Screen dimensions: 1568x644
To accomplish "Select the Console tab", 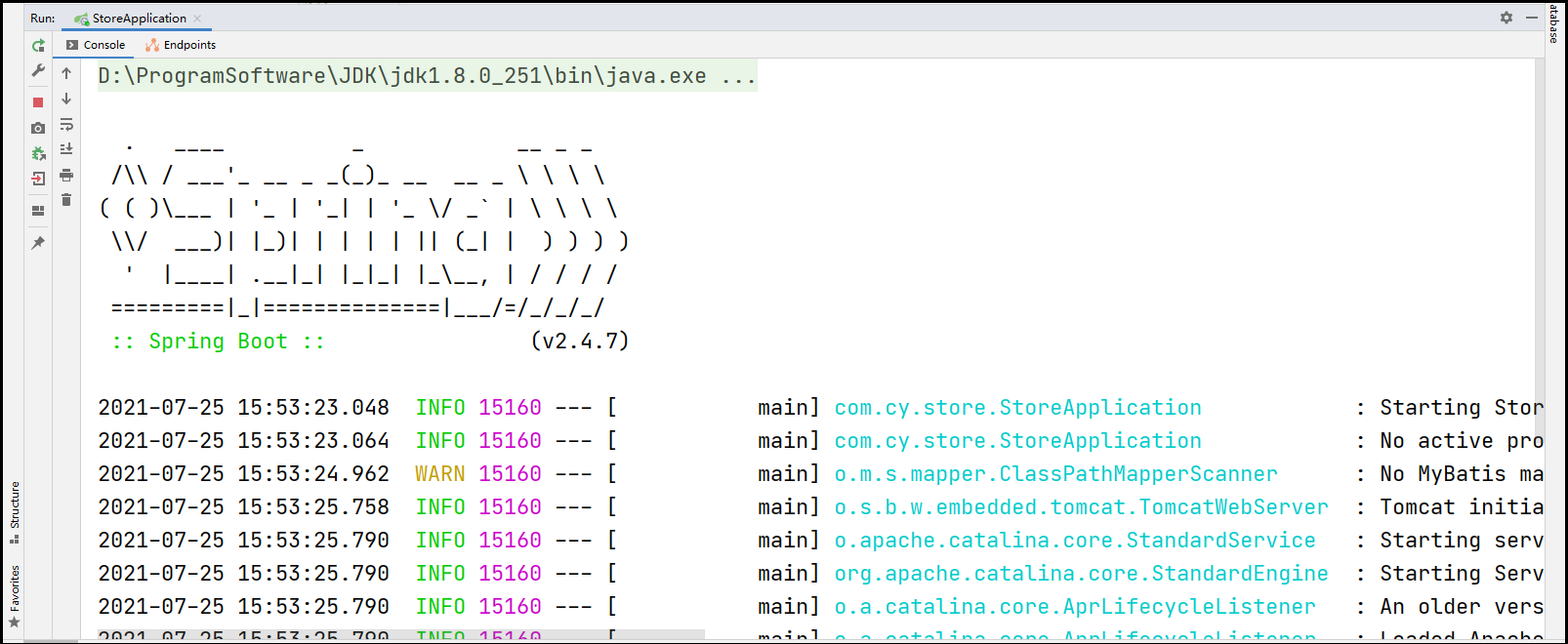I will [x=96, y=45].
